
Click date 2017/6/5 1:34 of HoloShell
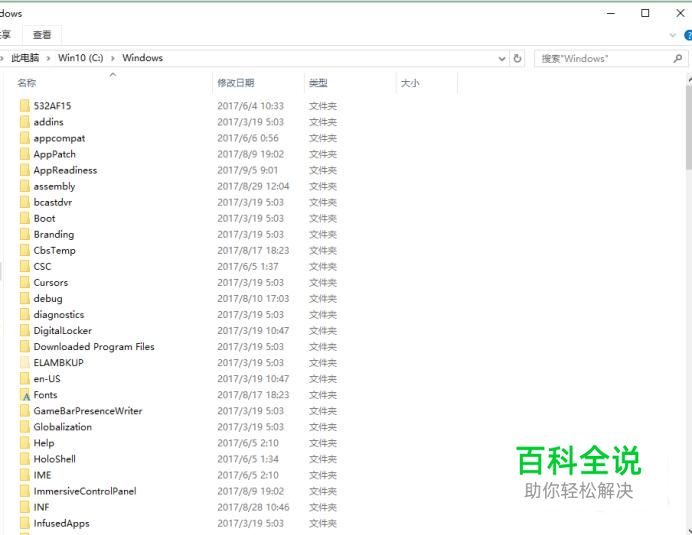[248, 459]
